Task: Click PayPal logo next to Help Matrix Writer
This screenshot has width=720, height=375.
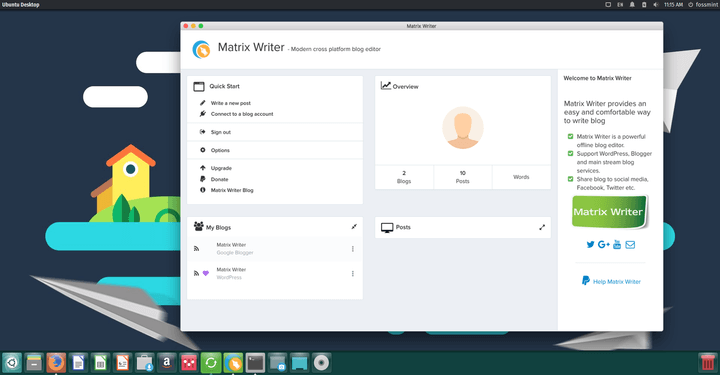Action: coord(586,280)
